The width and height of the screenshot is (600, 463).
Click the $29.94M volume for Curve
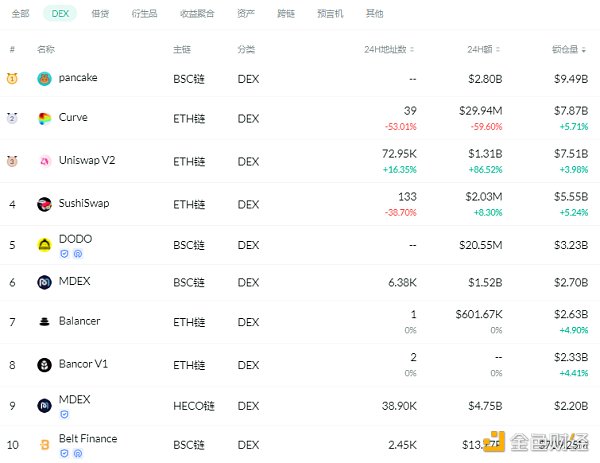(x=481, y=111)
